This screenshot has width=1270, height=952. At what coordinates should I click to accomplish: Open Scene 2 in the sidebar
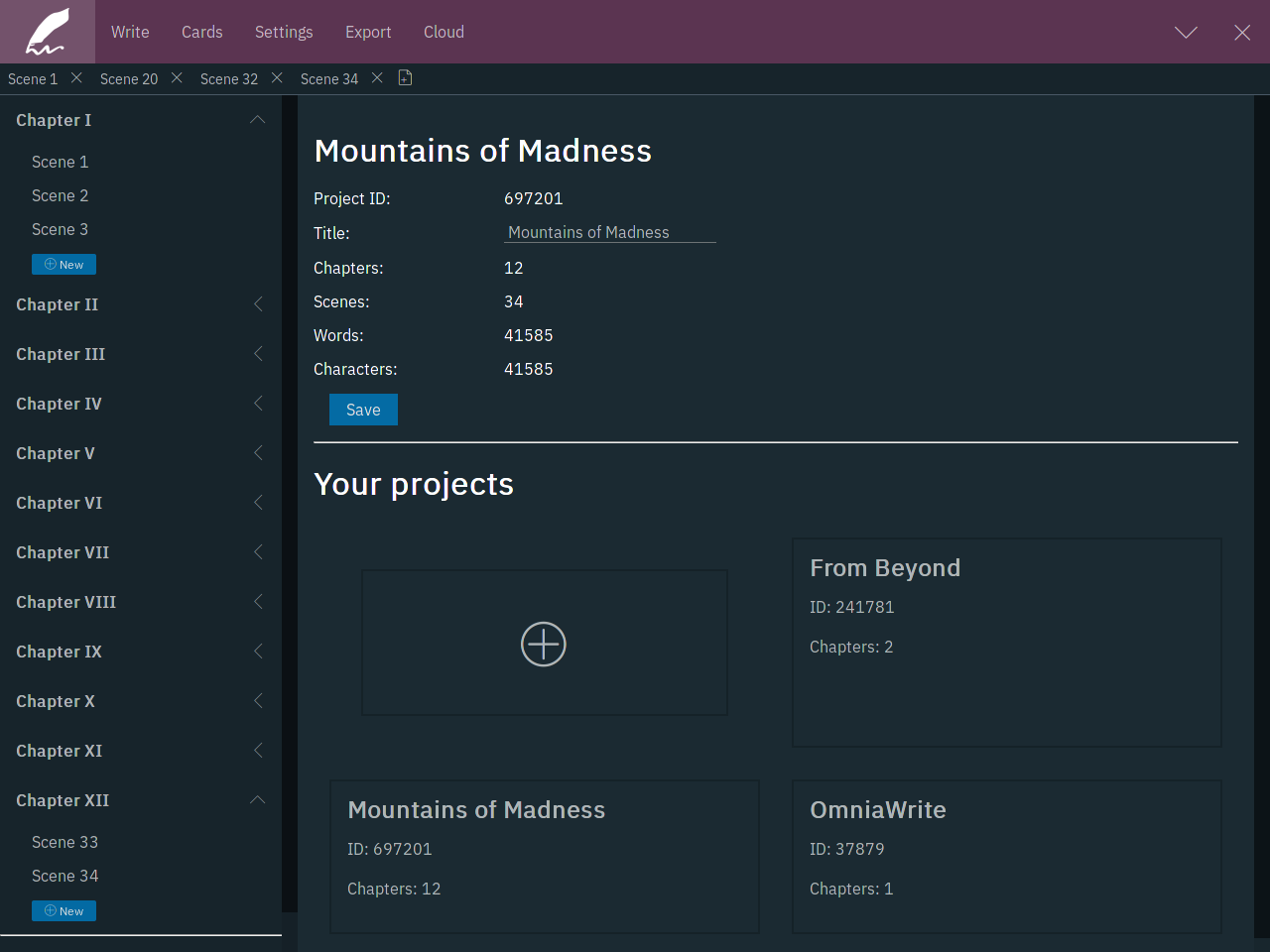coord(61,195)
